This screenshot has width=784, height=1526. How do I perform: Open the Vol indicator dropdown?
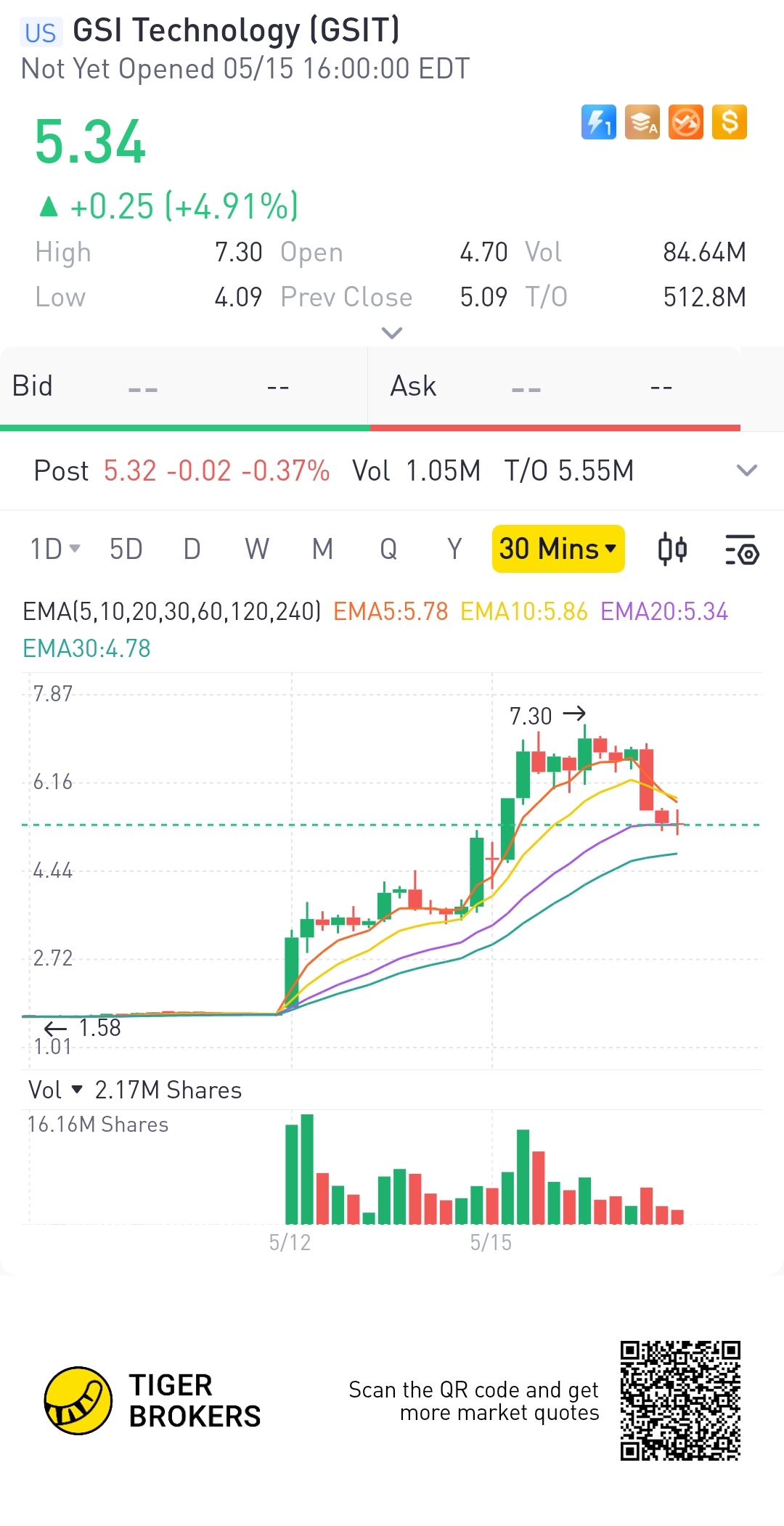click(x=56, y=1090)
